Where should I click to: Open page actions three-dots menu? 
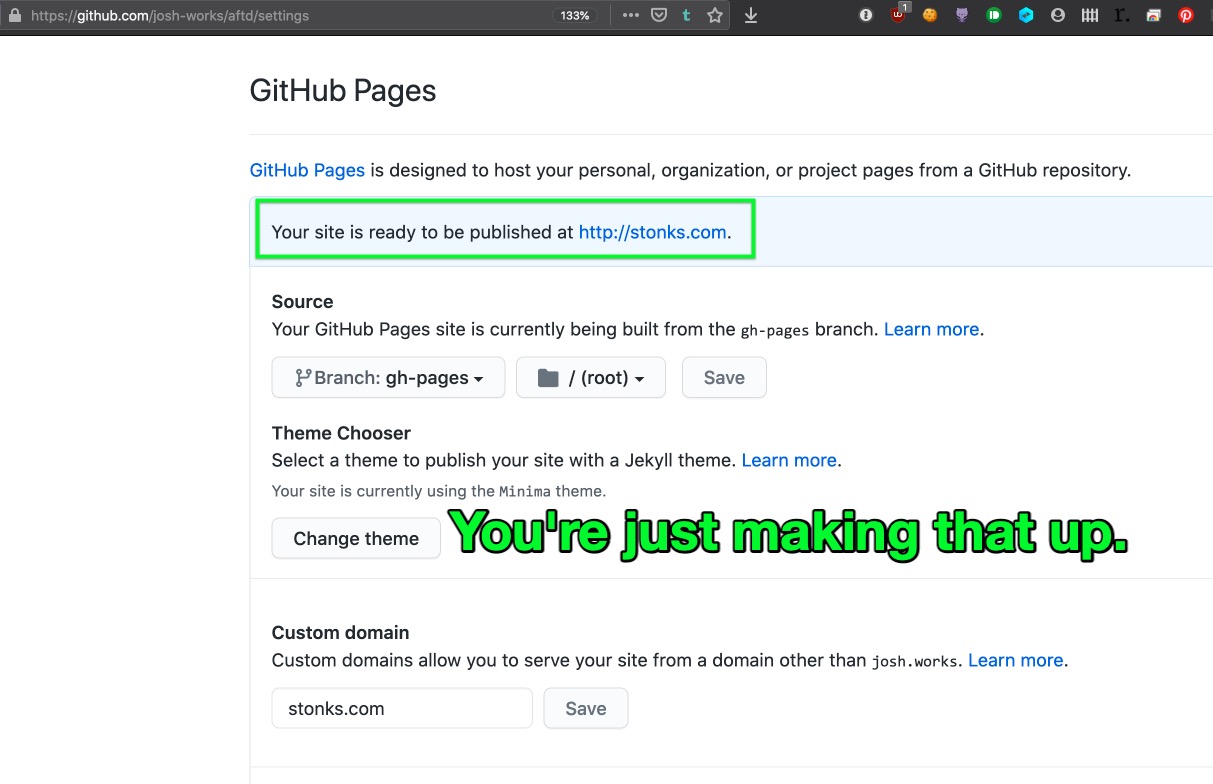click(x=630, y=16)
